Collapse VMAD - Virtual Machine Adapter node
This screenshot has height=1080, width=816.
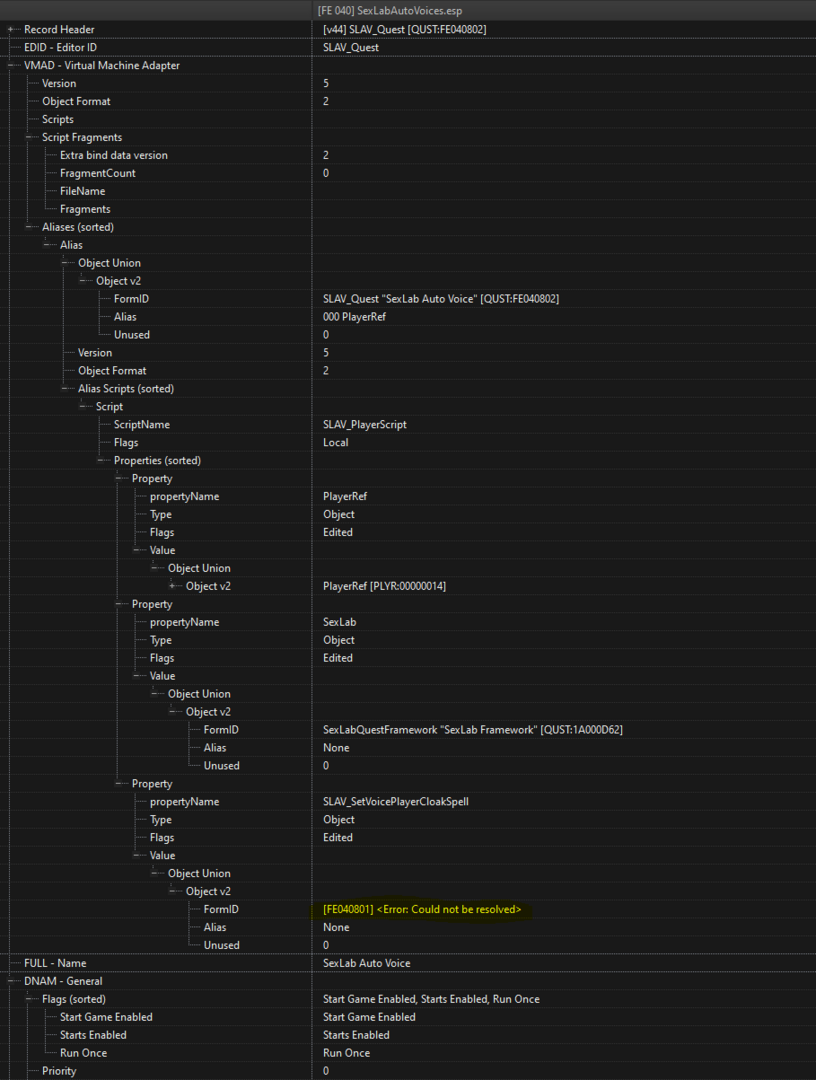click(10, 65)
